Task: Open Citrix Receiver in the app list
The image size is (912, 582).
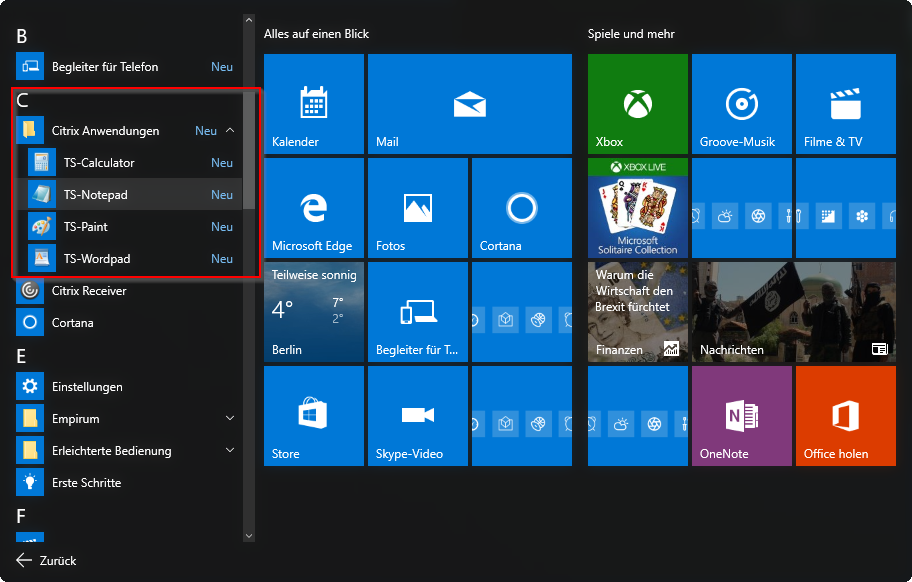Action: point(129,291)
